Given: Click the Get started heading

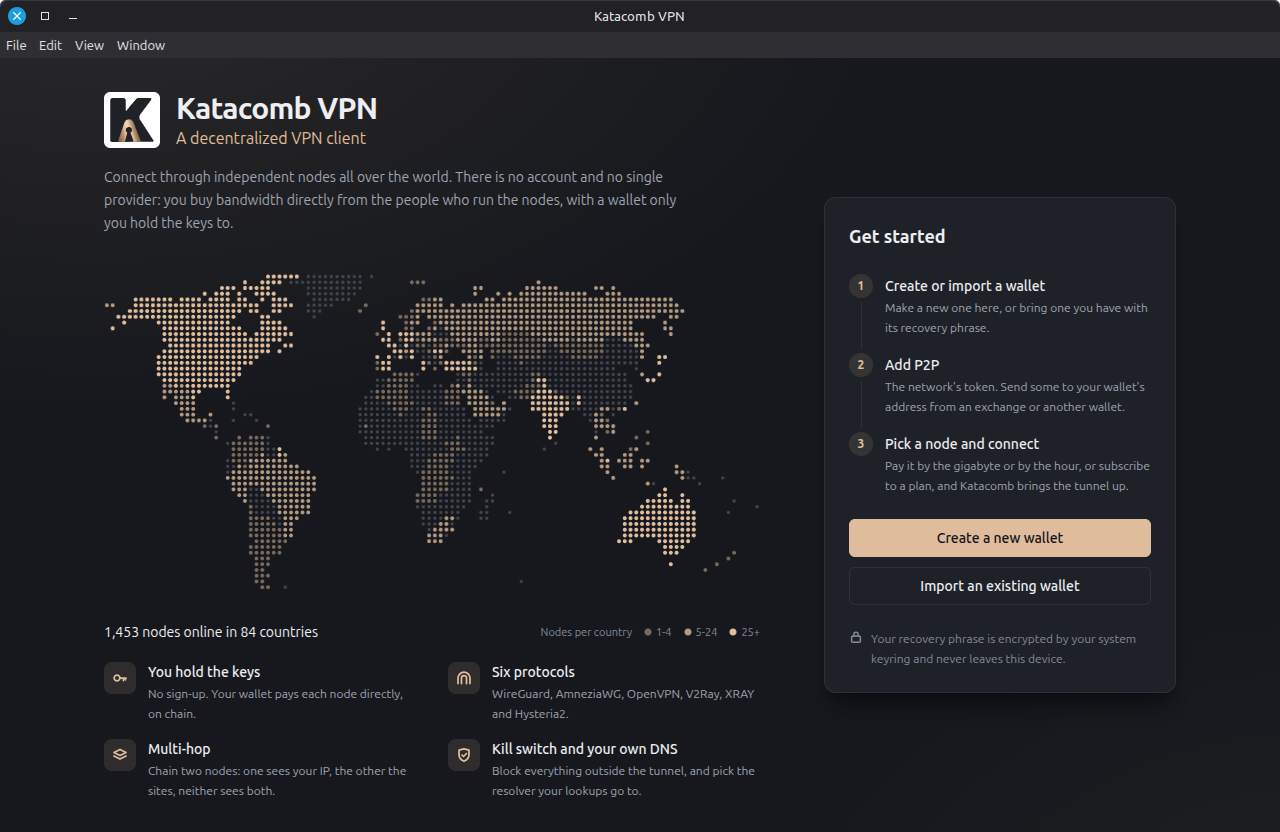Looking at the screenshot, I should click(x=897, y=237).
